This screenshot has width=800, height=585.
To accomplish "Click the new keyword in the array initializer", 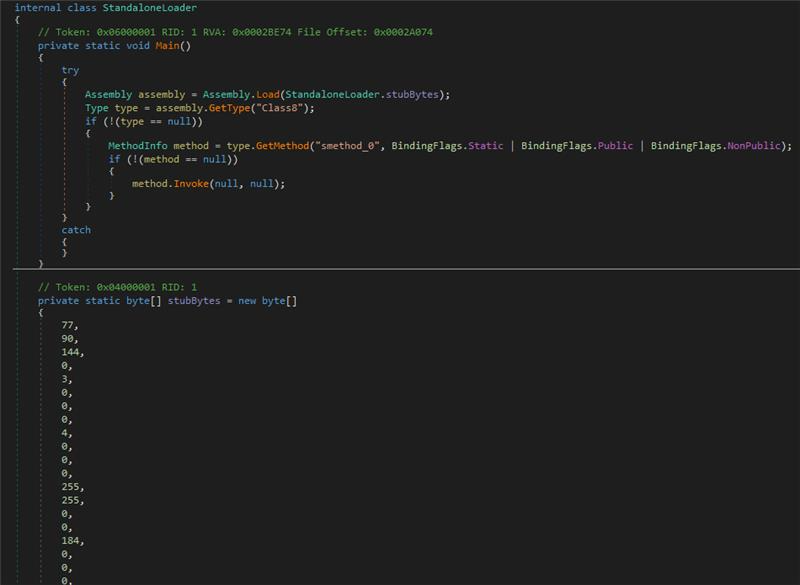I will pyautogui.click(x=247, y=301).
